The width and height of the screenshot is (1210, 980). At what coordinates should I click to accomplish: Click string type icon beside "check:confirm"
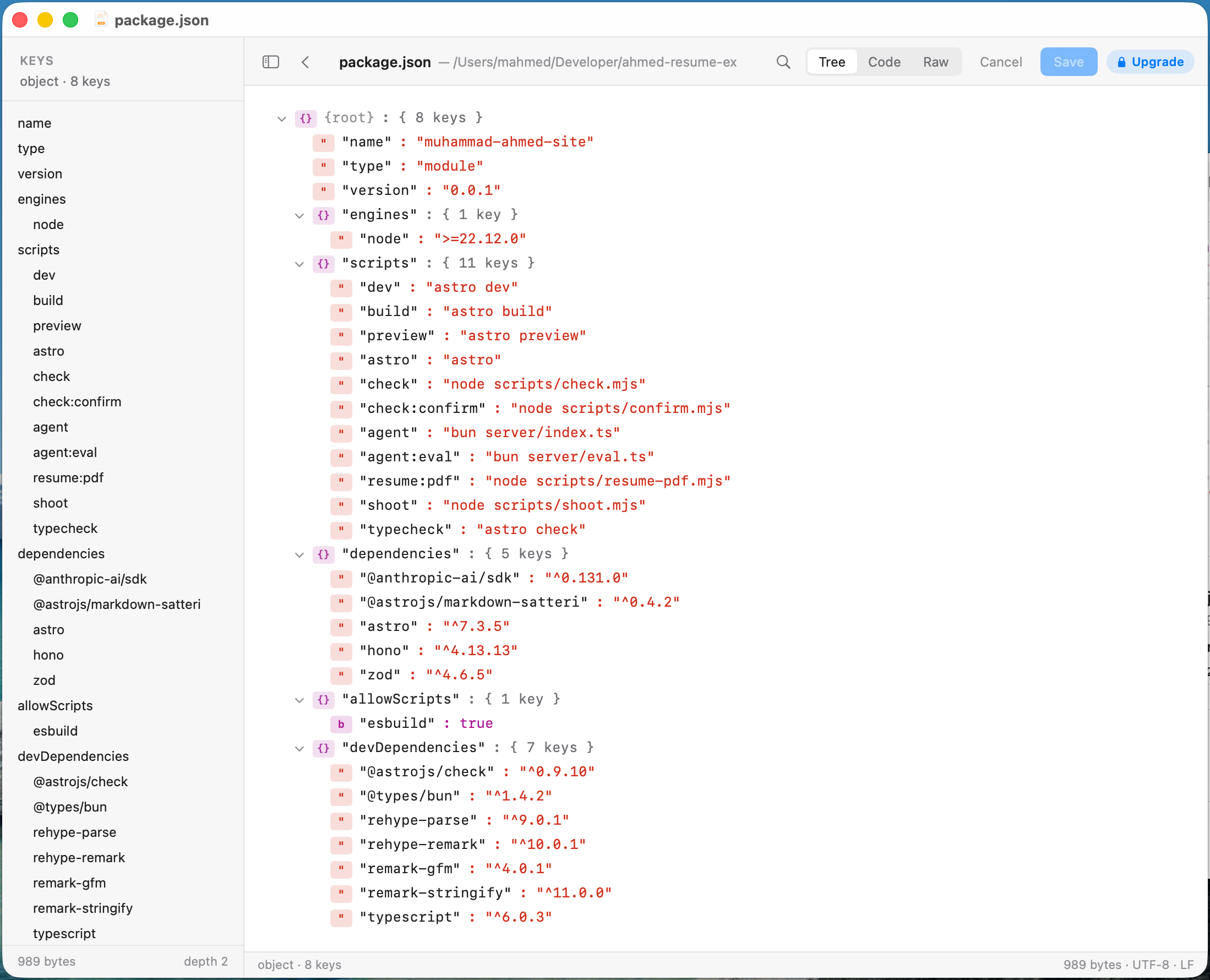[x=341, y=409]
